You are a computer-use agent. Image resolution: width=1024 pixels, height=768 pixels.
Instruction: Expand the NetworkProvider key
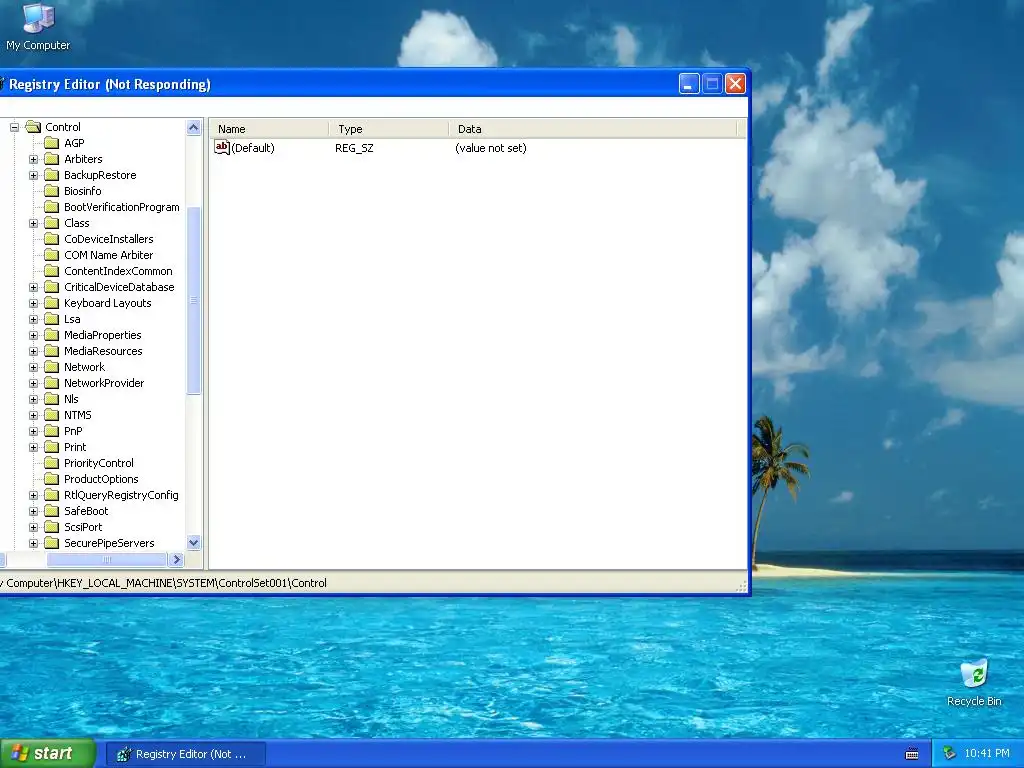33,383
